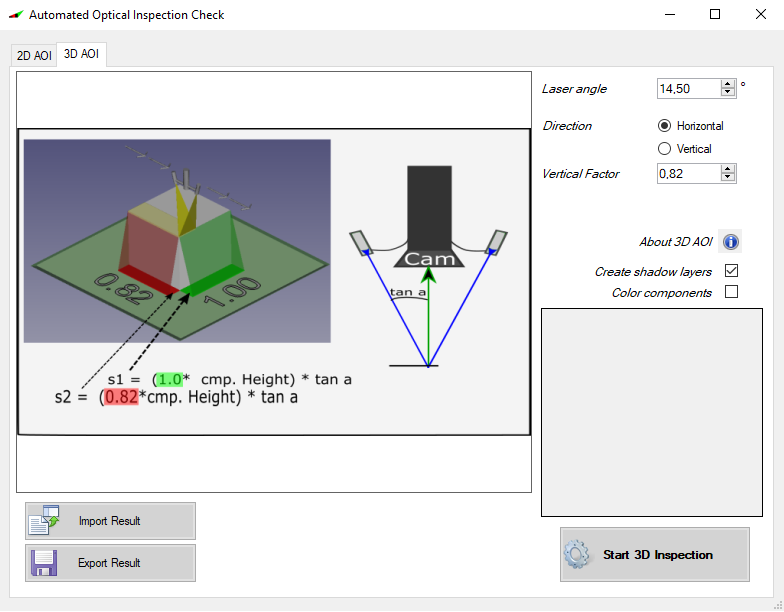Viewport: 784px width, 612px height.
Task: Click the Vertical Factor label
Action: (580, 174)
